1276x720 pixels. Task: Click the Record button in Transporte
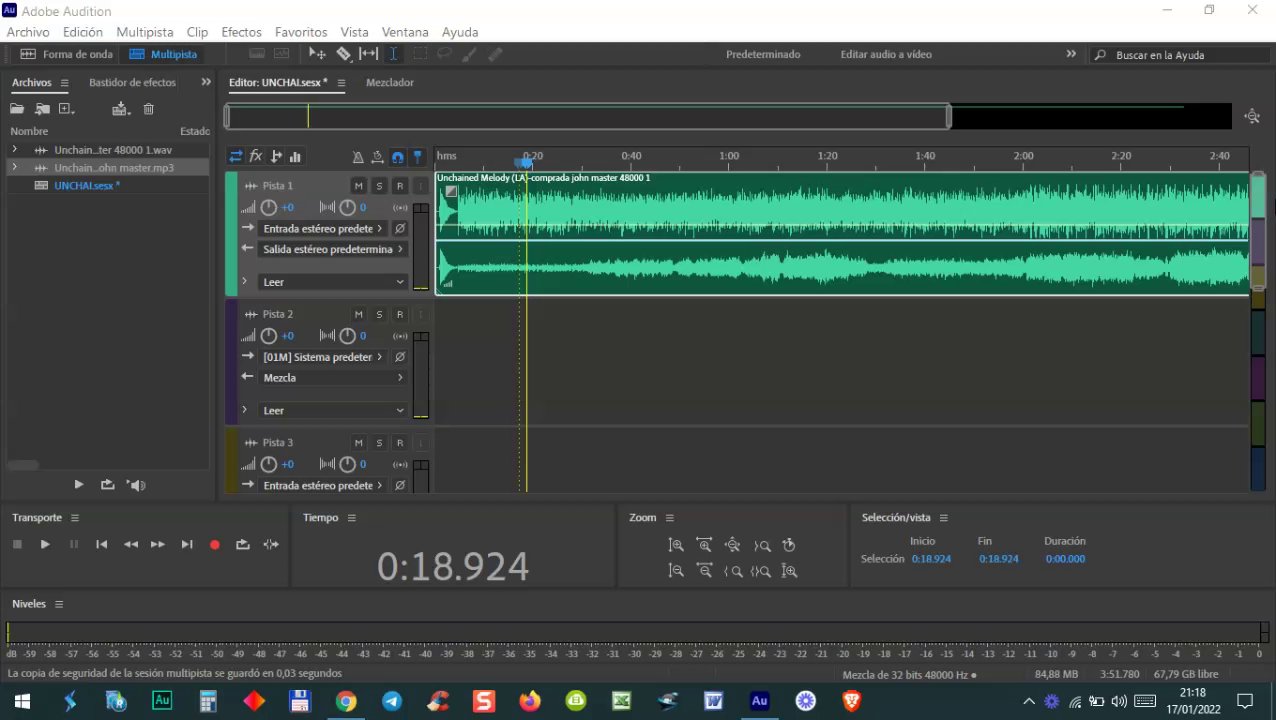pos(214,544)
